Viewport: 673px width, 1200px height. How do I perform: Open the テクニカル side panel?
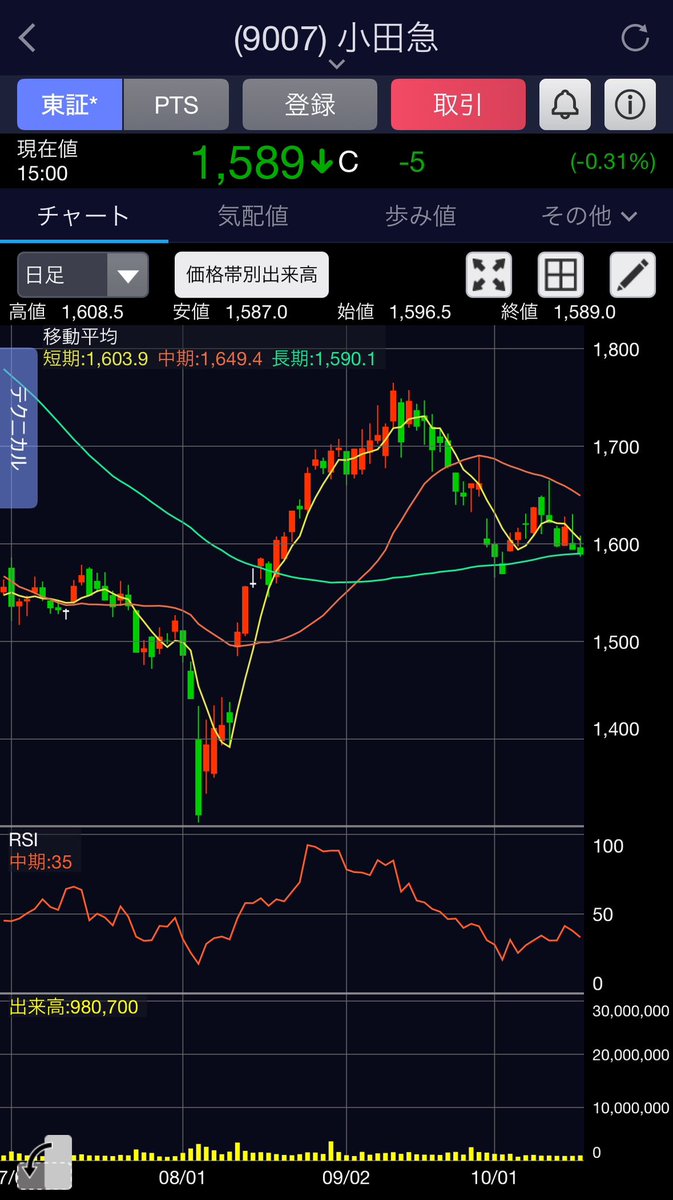19,428
